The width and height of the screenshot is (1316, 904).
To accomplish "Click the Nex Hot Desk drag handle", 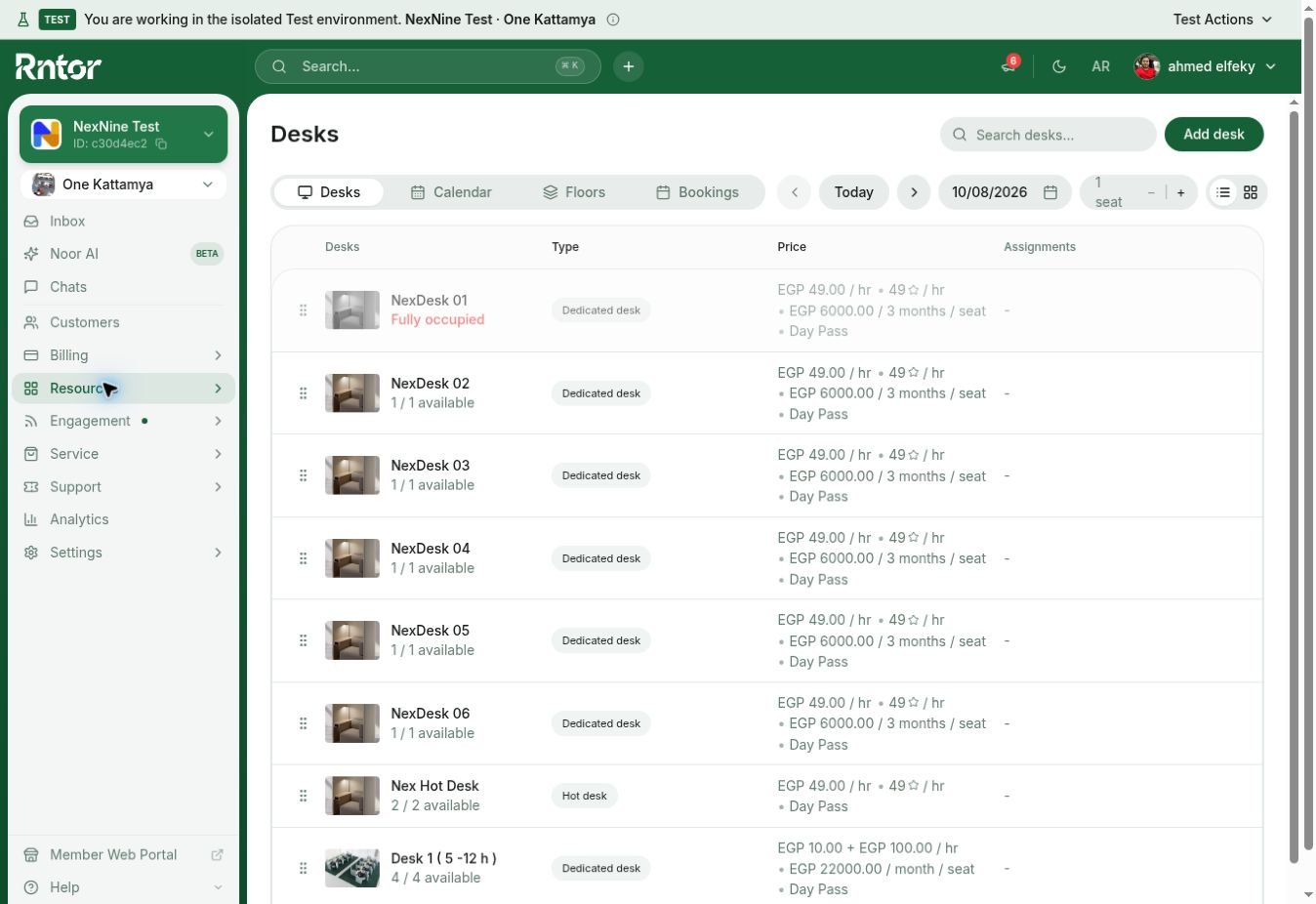I will click(x=303, y=796).
